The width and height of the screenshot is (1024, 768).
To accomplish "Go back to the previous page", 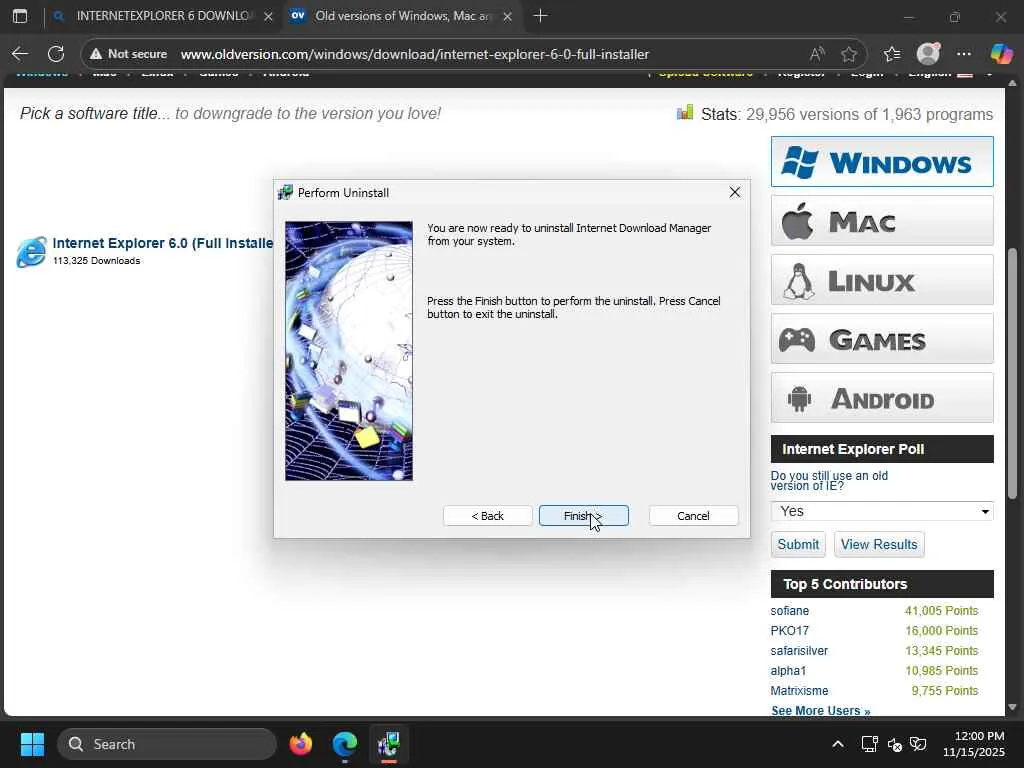I will [20, 54].
